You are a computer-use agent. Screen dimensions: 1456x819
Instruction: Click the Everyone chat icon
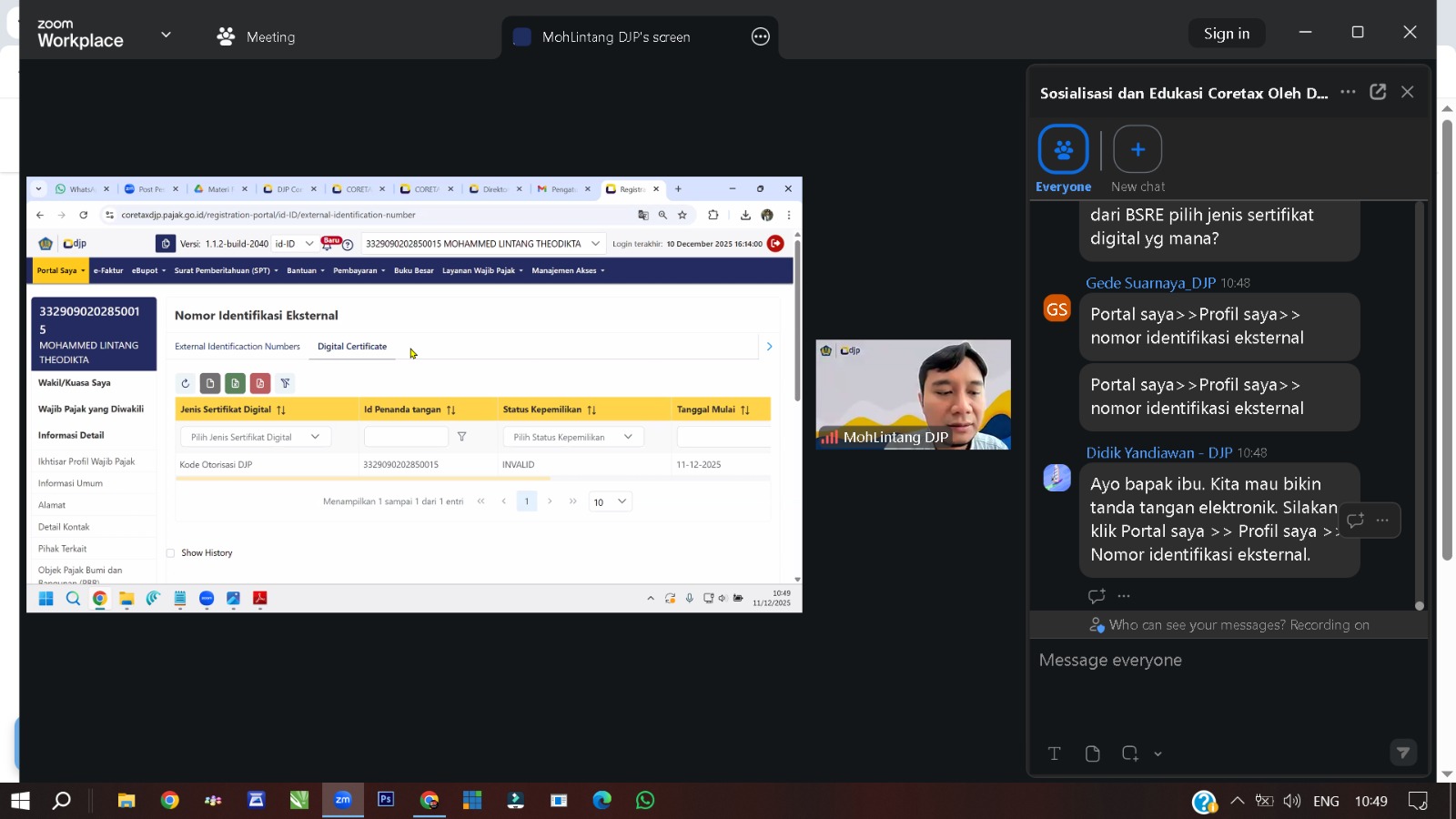[1063, 149]
